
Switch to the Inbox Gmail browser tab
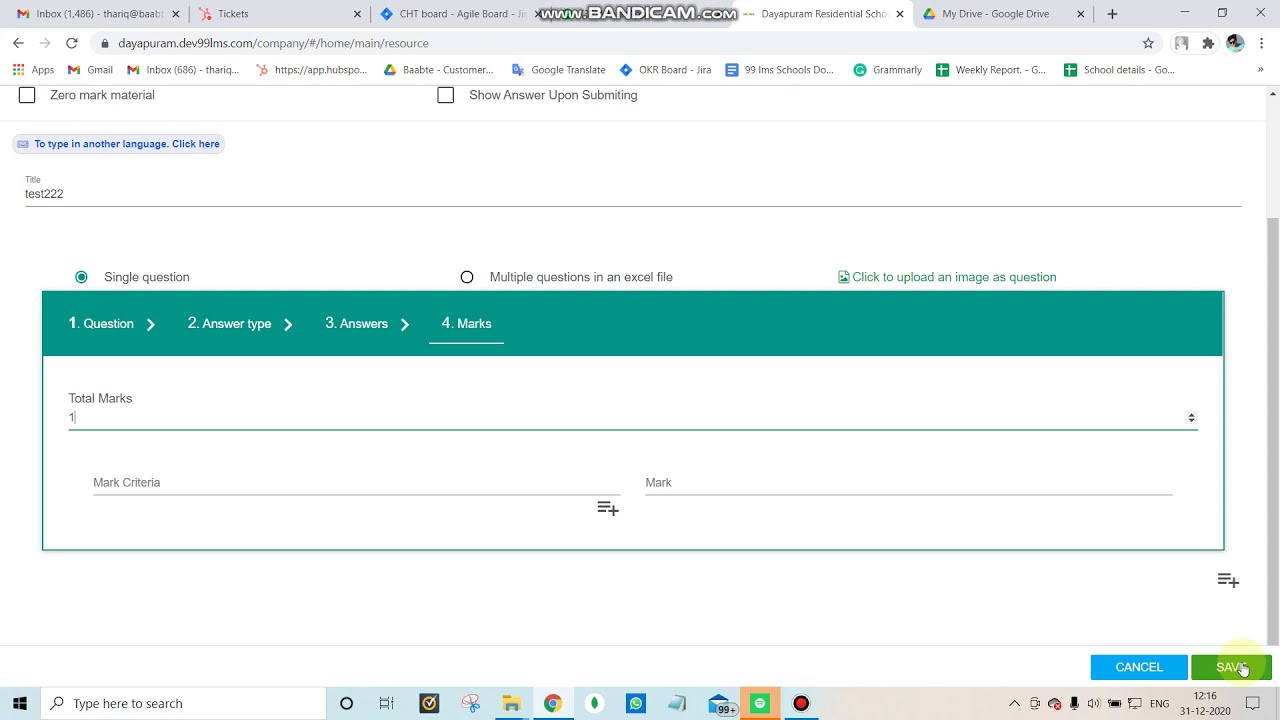click(x=98, y=14)
